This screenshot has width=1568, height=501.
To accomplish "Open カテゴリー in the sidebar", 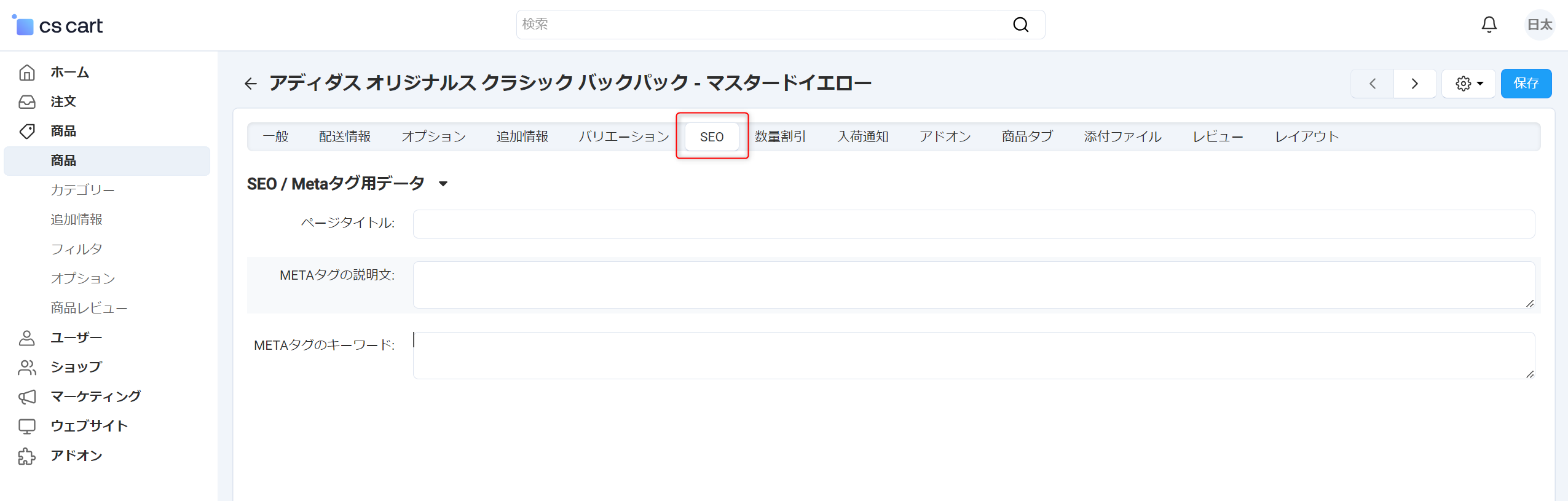I will [x=82, y=190].
